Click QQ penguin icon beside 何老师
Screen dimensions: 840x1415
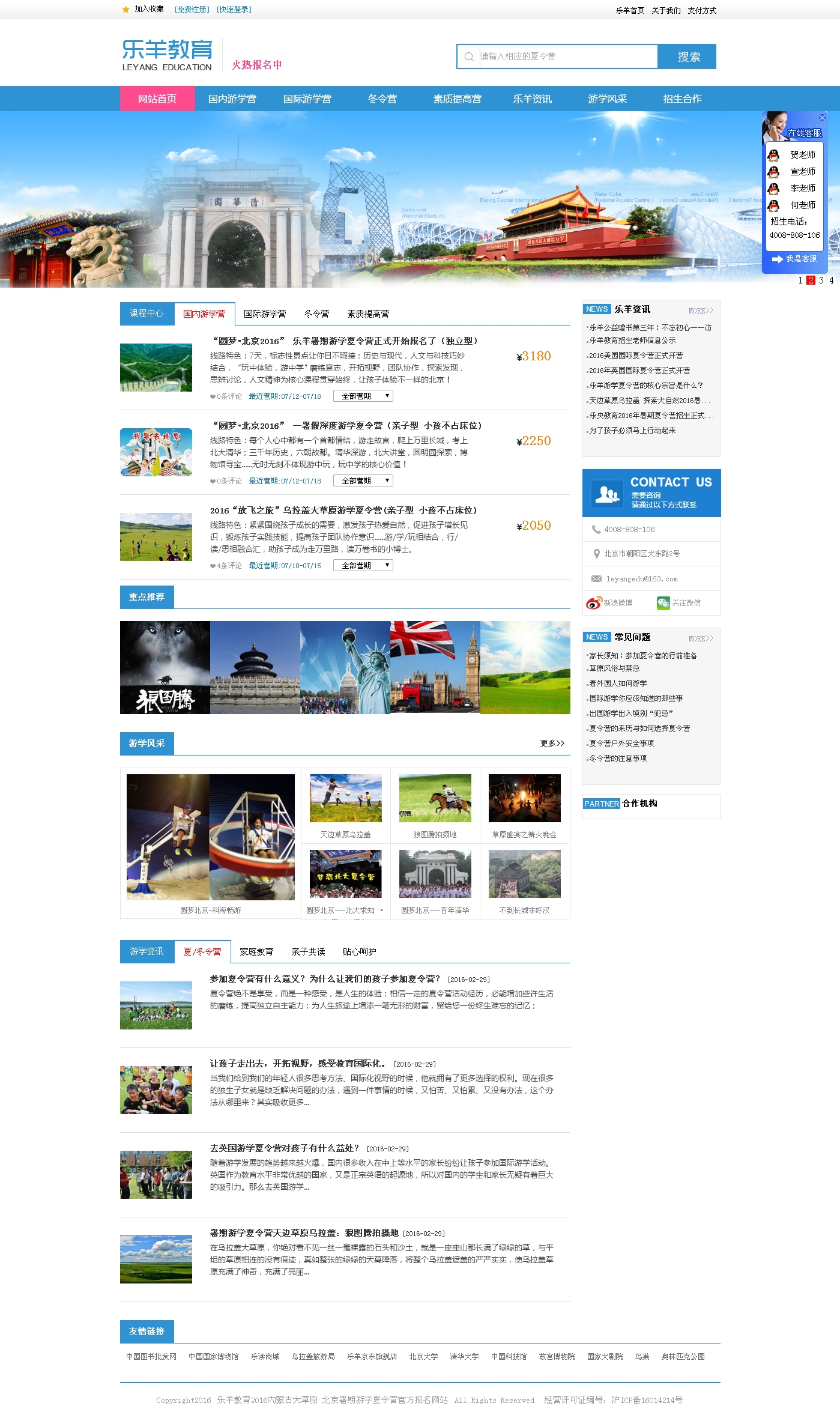[x=774, y=205]
